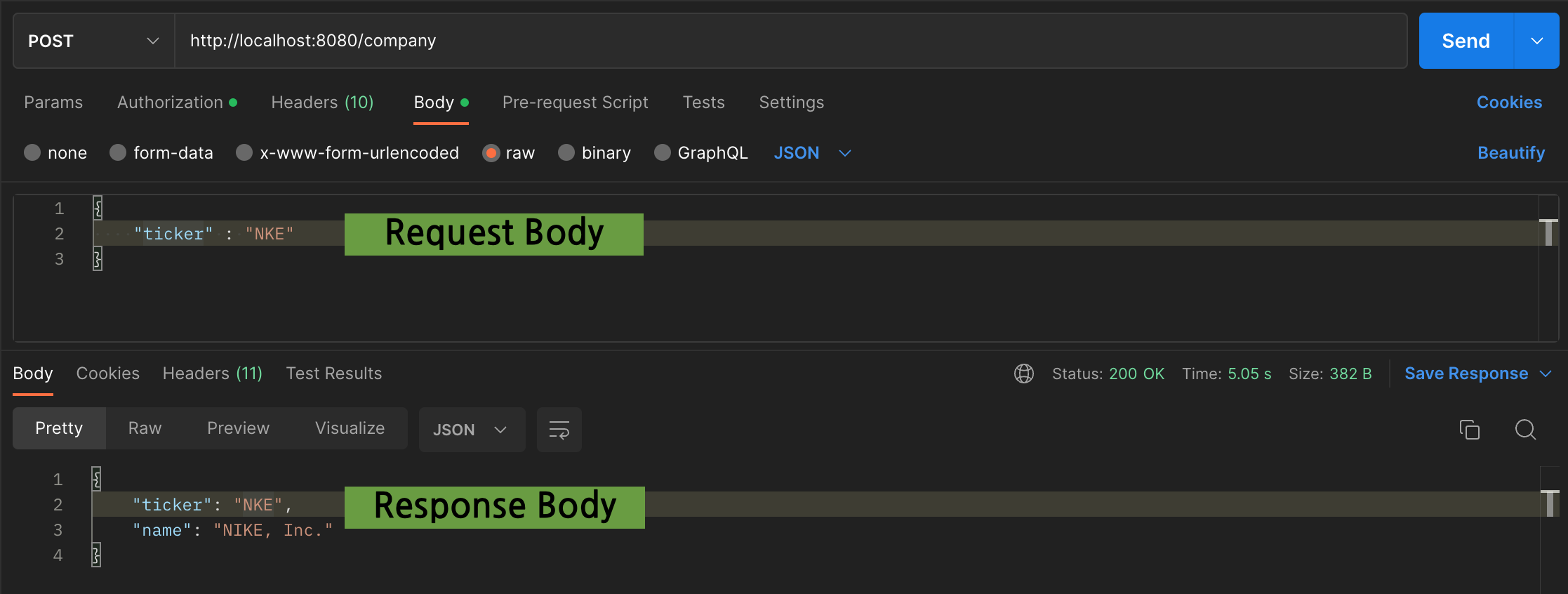The height and width of the screenshot is (594, 1568).
Task: Click the response viewer scrollbar marker
Action: tap(1550, 503)
